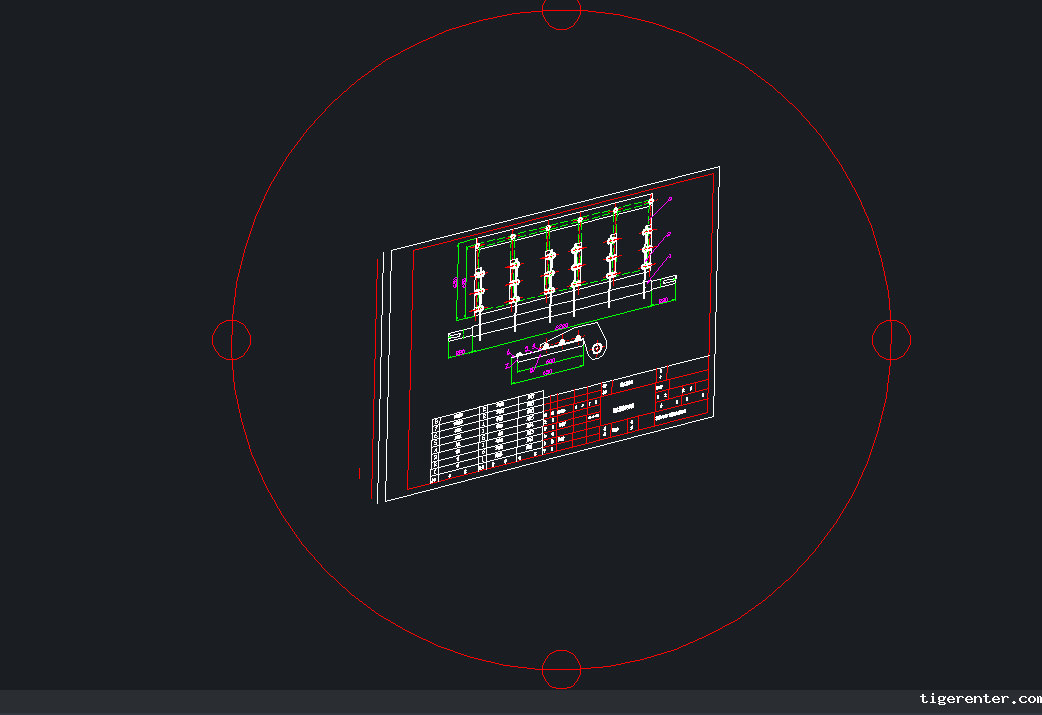Select the rightmost vertical rod in the assembly
1042x715 pixels.
tap(648, 250)
